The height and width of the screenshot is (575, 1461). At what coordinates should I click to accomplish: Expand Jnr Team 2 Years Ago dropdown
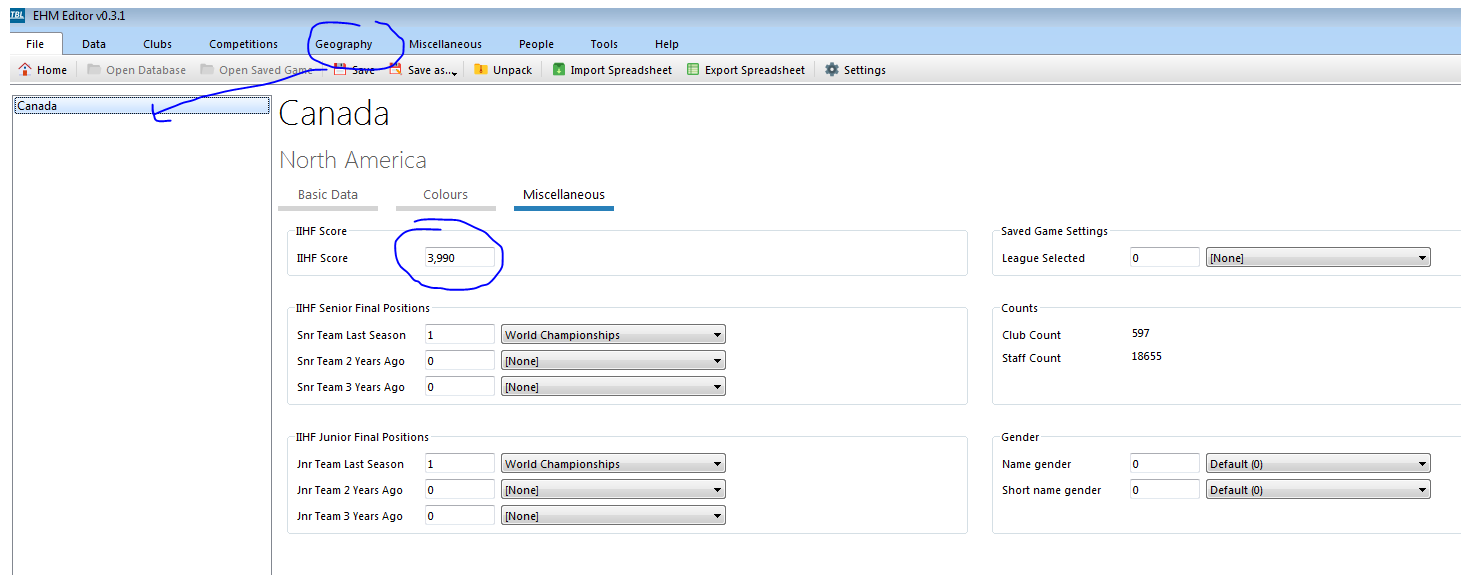[x=718, y=490]
